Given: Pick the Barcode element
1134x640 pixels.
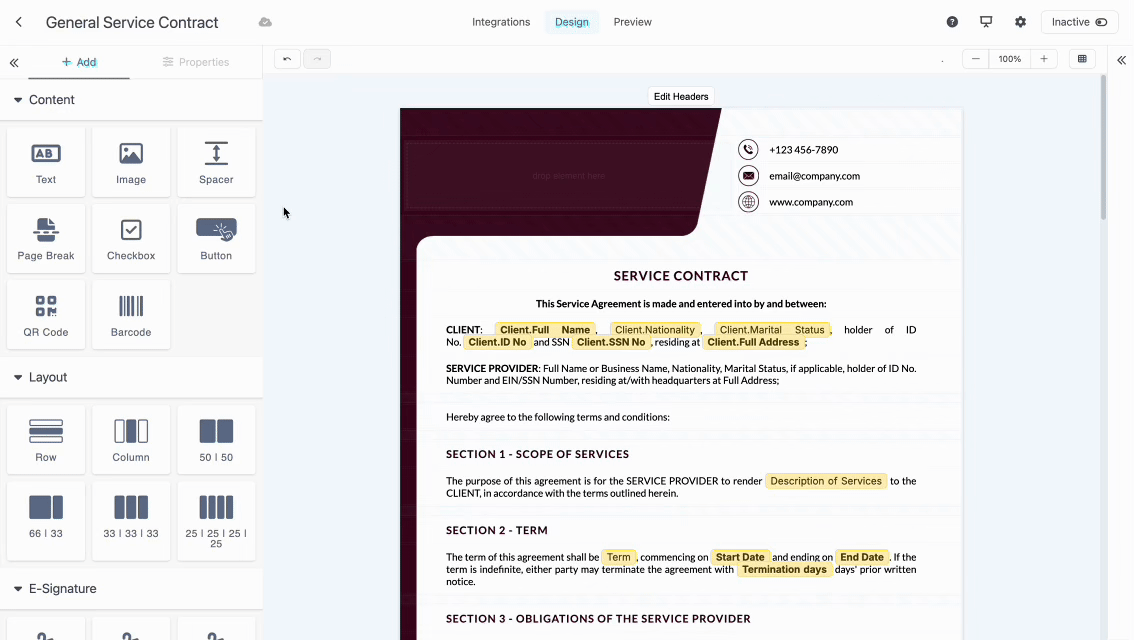Looking at the screenshot, I should click(x=131, y=314).
